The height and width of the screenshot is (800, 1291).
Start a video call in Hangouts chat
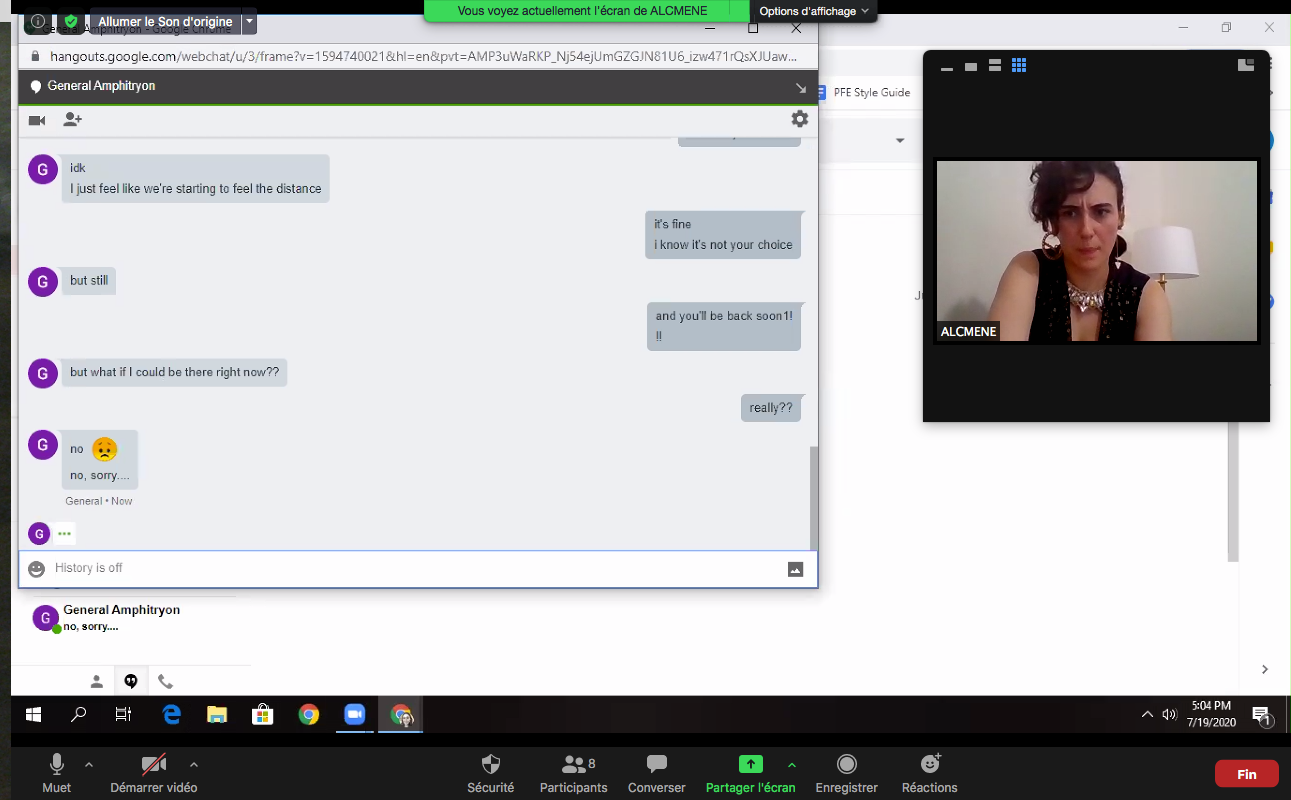coord(37,120)
